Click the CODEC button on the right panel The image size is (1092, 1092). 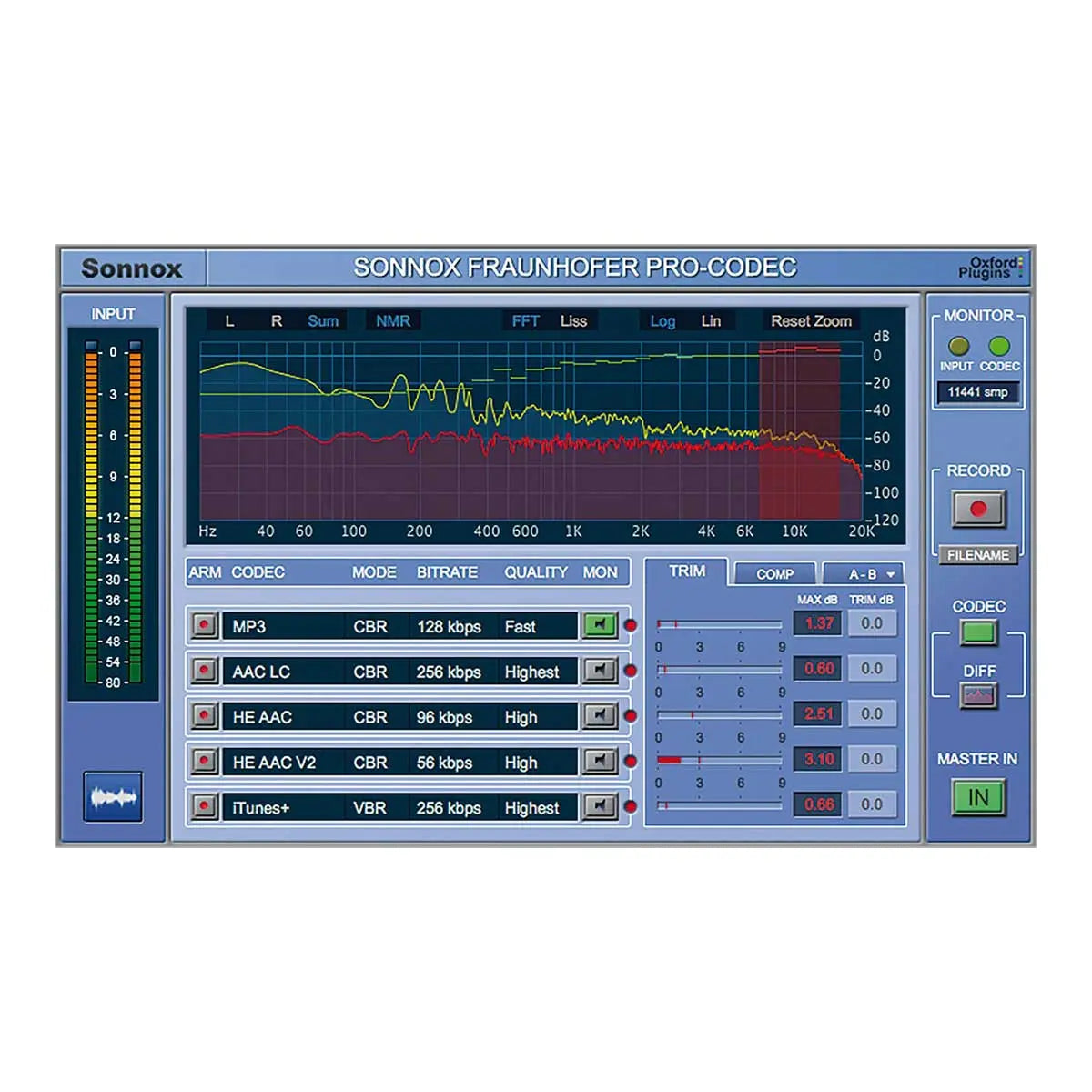(976, 633)
